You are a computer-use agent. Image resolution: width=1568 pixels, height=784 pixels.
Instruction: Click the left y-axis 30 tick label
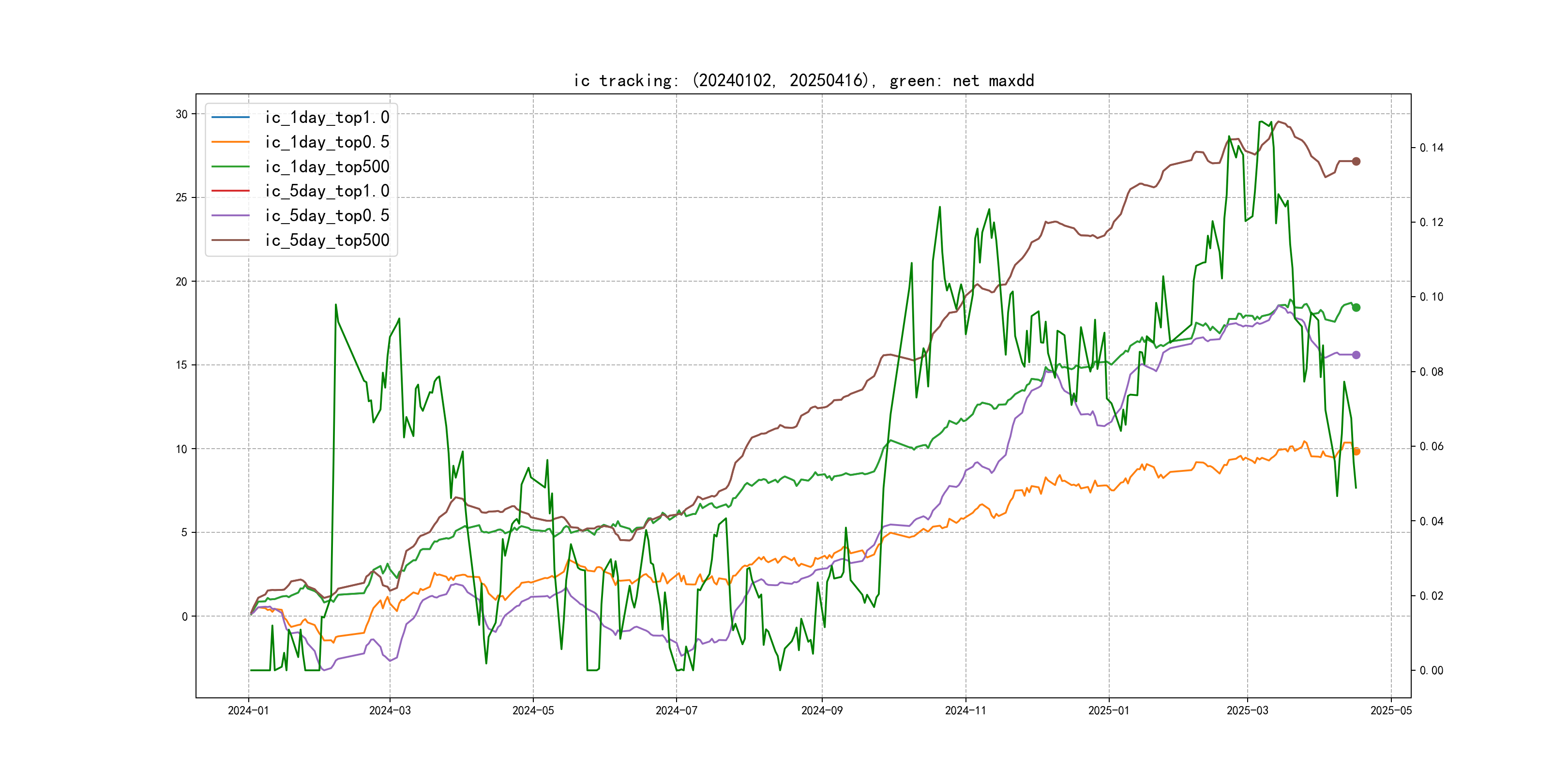pyautogui.click(x=181, y=114)
